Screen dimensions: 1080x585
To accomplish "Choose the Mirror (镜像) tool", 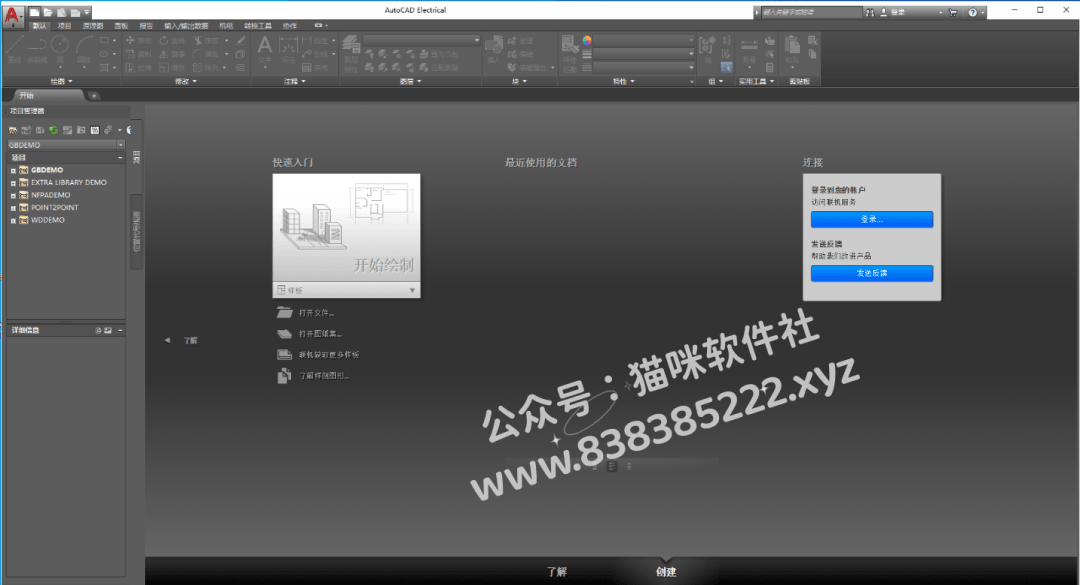I will coord(172,54).
